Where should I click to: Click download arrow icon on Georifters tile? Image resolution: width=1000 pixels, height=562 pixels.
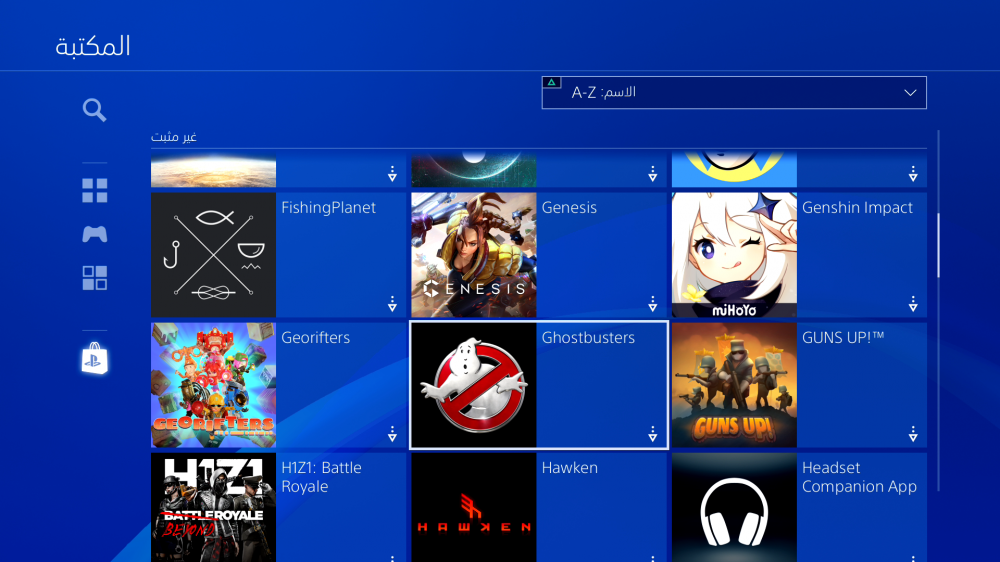click(392, 434)
